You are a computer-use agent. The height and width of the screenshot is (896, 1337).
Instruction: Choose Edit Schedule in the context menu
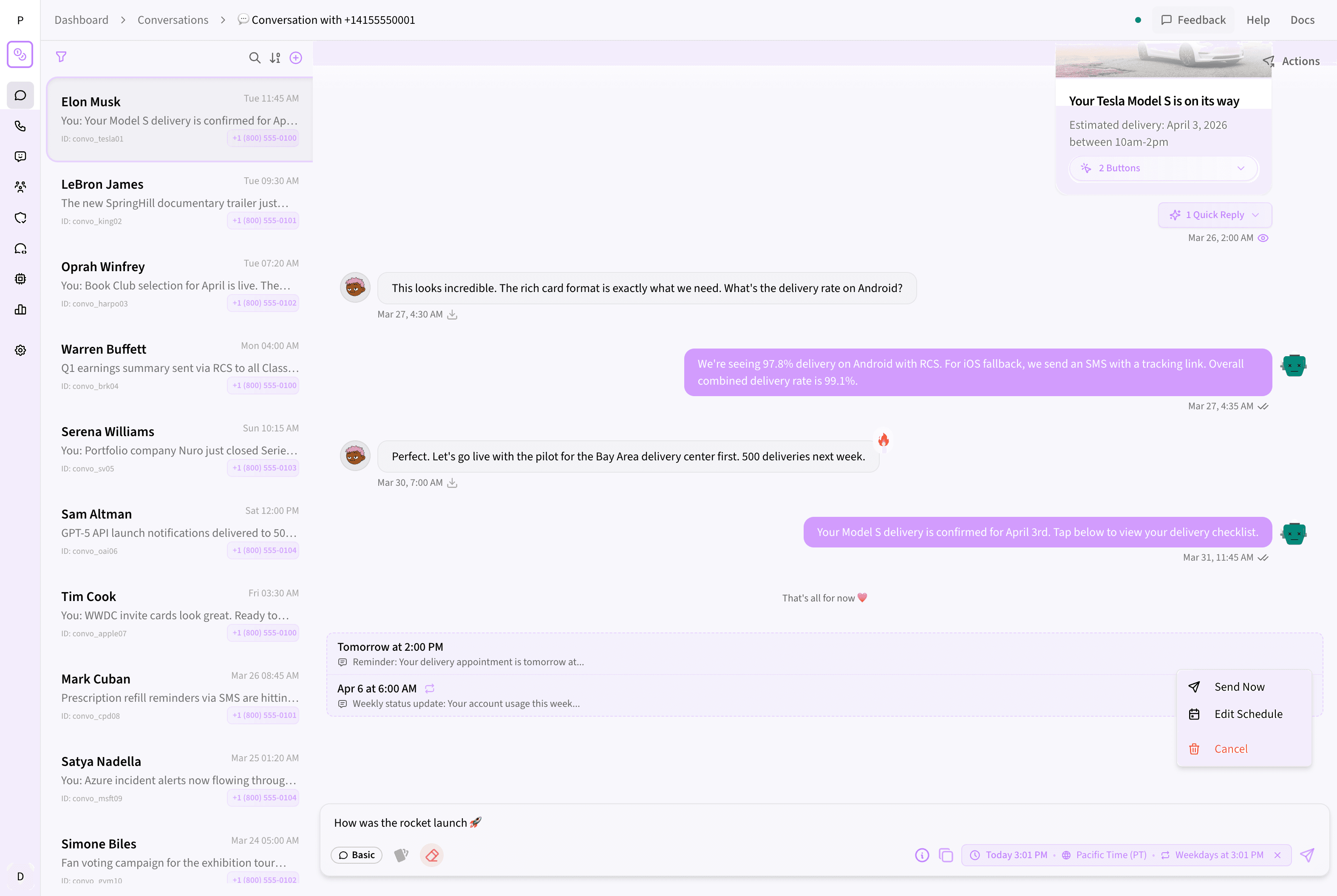1249,714
